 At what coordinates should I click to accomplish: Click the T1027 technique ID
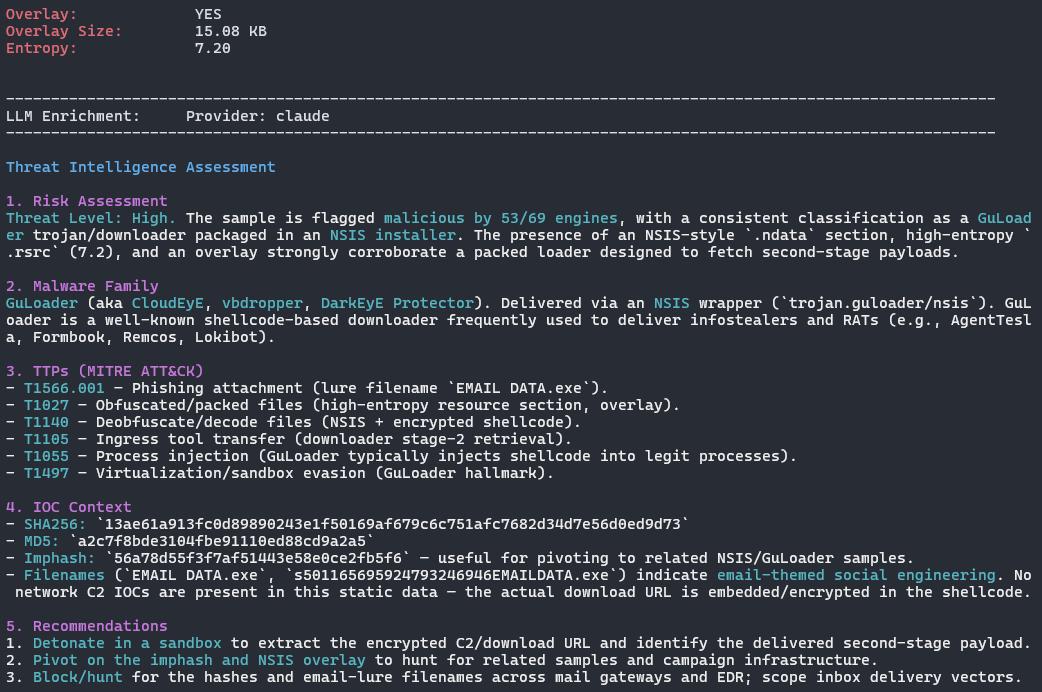(x=46, y=405)
